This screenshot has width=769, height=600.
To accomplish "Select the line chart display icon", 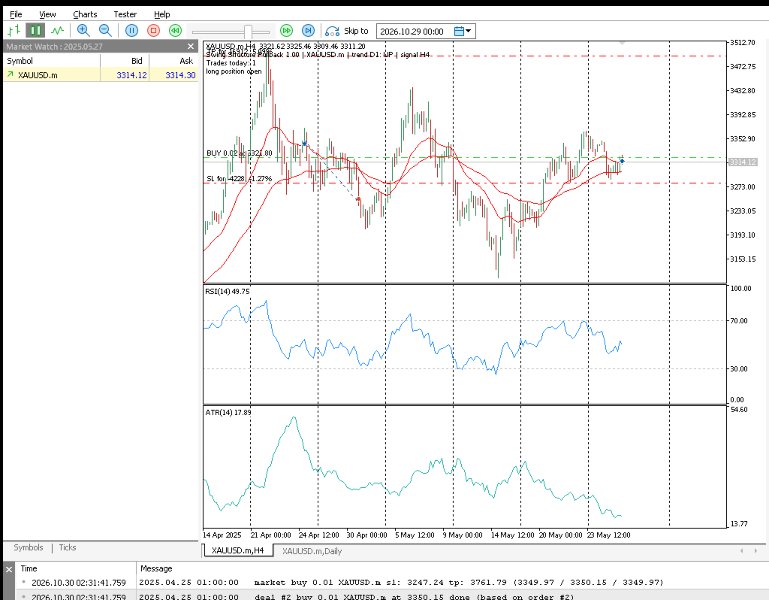I will click(x=57, y=30).
